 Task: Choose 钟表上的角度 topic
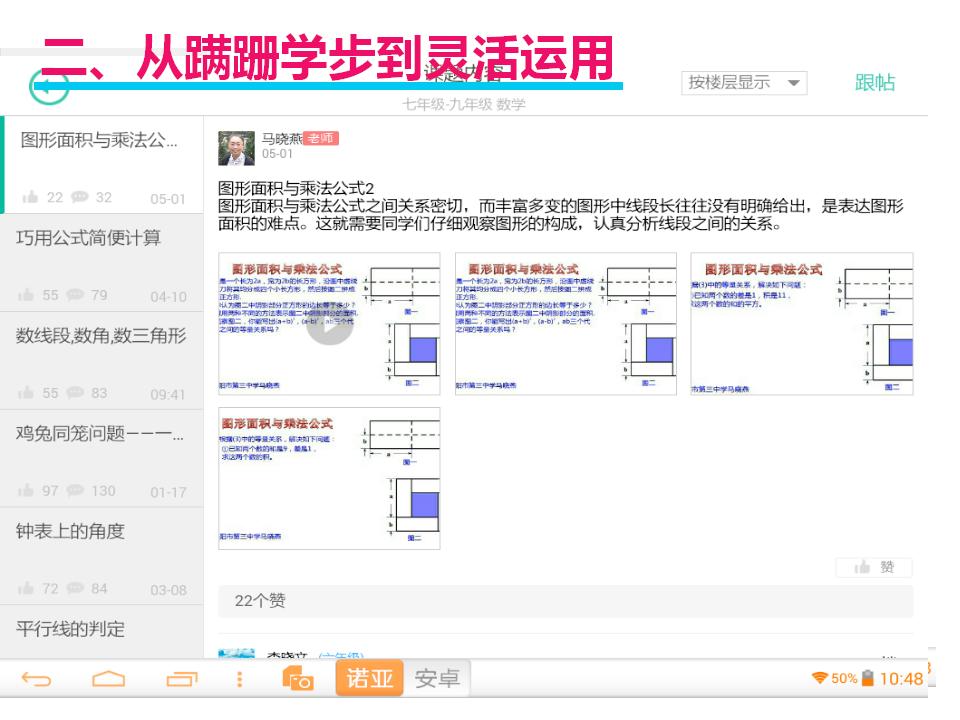70,531
